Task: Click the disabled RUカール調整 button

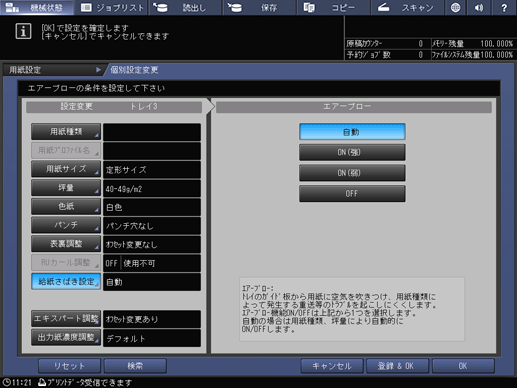Action: tap(66, 262)
